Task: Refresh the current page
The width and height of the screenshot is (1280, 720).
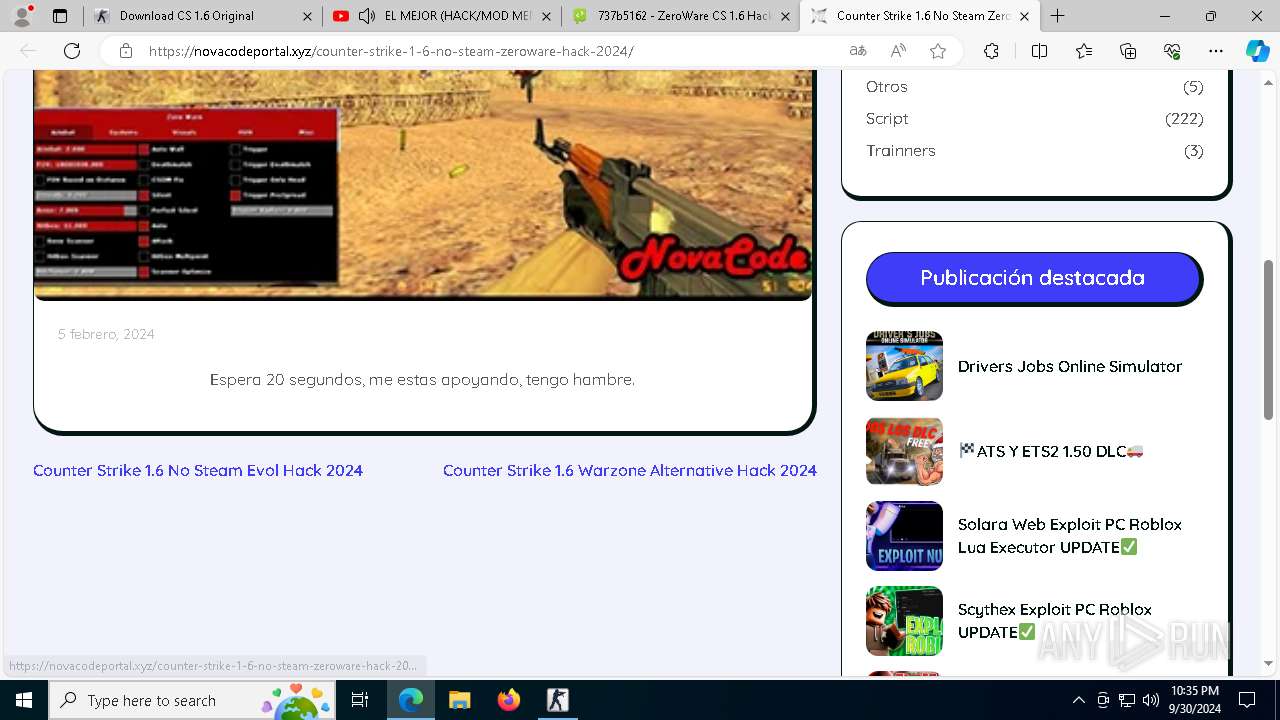Action: pos(72,51)
